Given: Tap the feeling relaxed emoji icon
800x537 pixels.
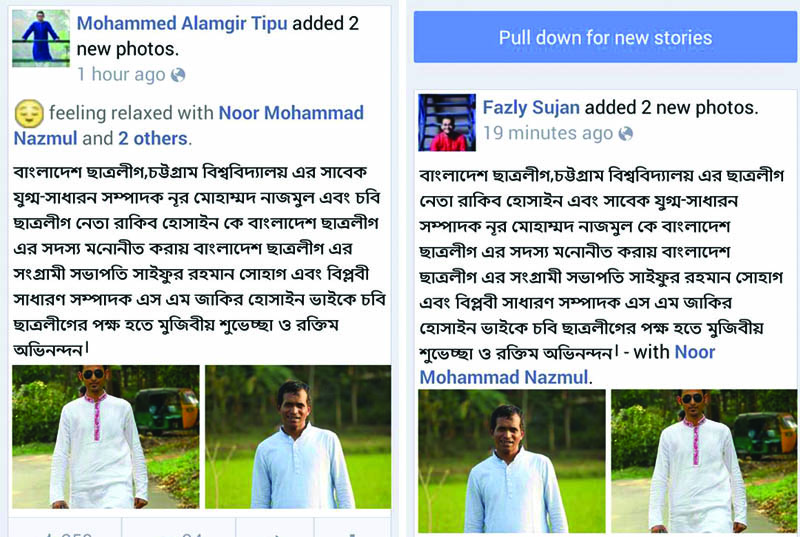Looking at the screenshot, I should (29, 113).
